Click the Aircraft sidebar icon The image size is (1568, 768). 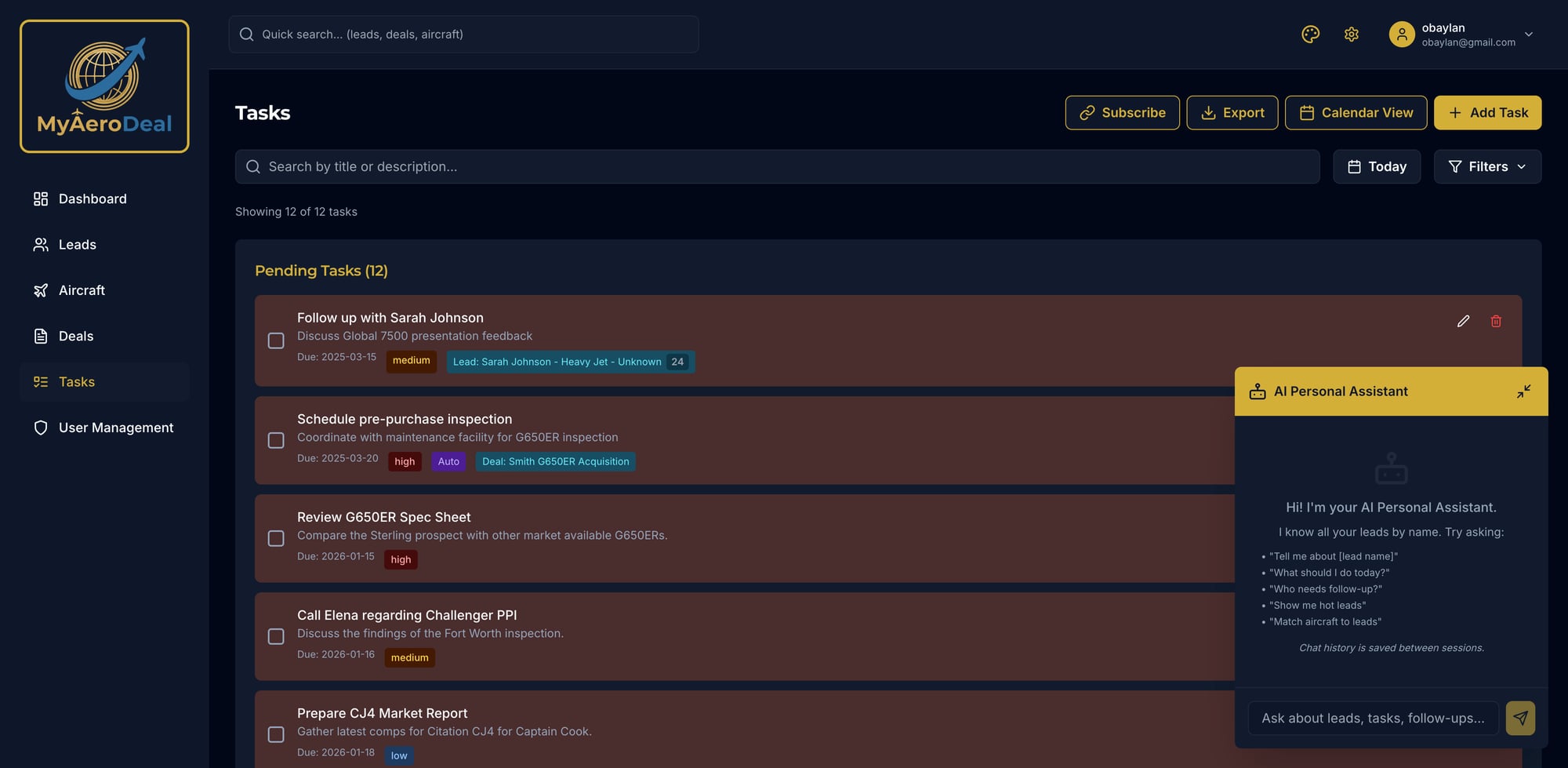click(41, 289)
